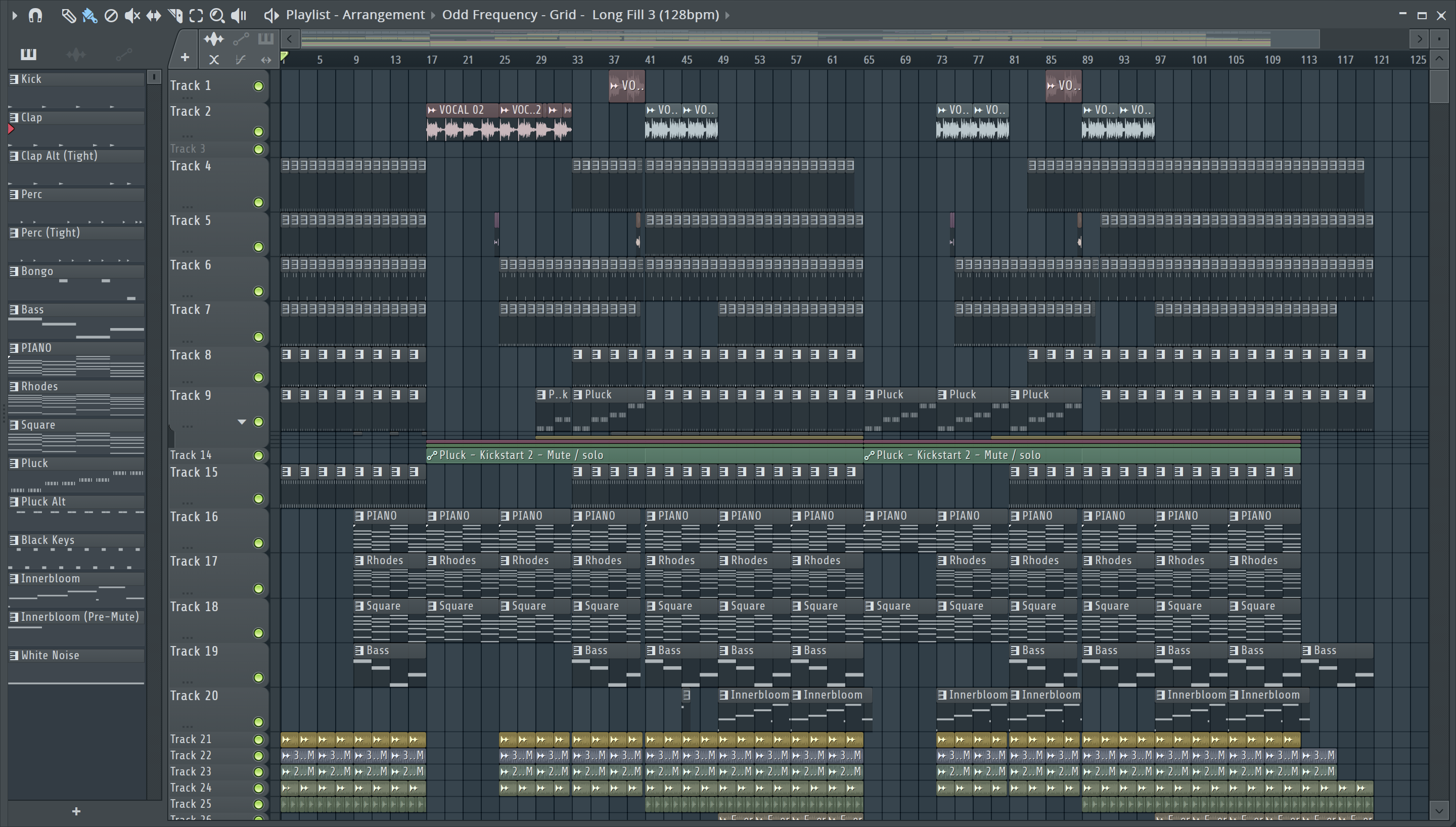Switch picker to the Patterns piano tab
The width and height of the screenshot is (1456, 827).
pos(28,54)
